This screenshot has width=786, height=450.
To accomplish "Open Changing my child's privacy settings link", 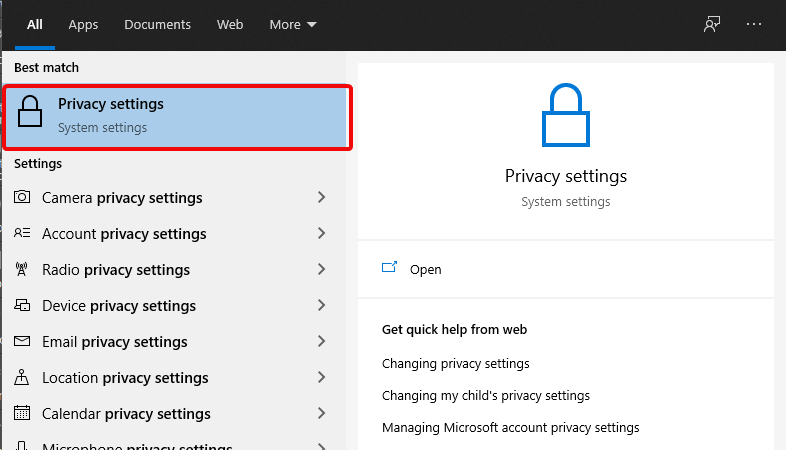I will point(486,396).
